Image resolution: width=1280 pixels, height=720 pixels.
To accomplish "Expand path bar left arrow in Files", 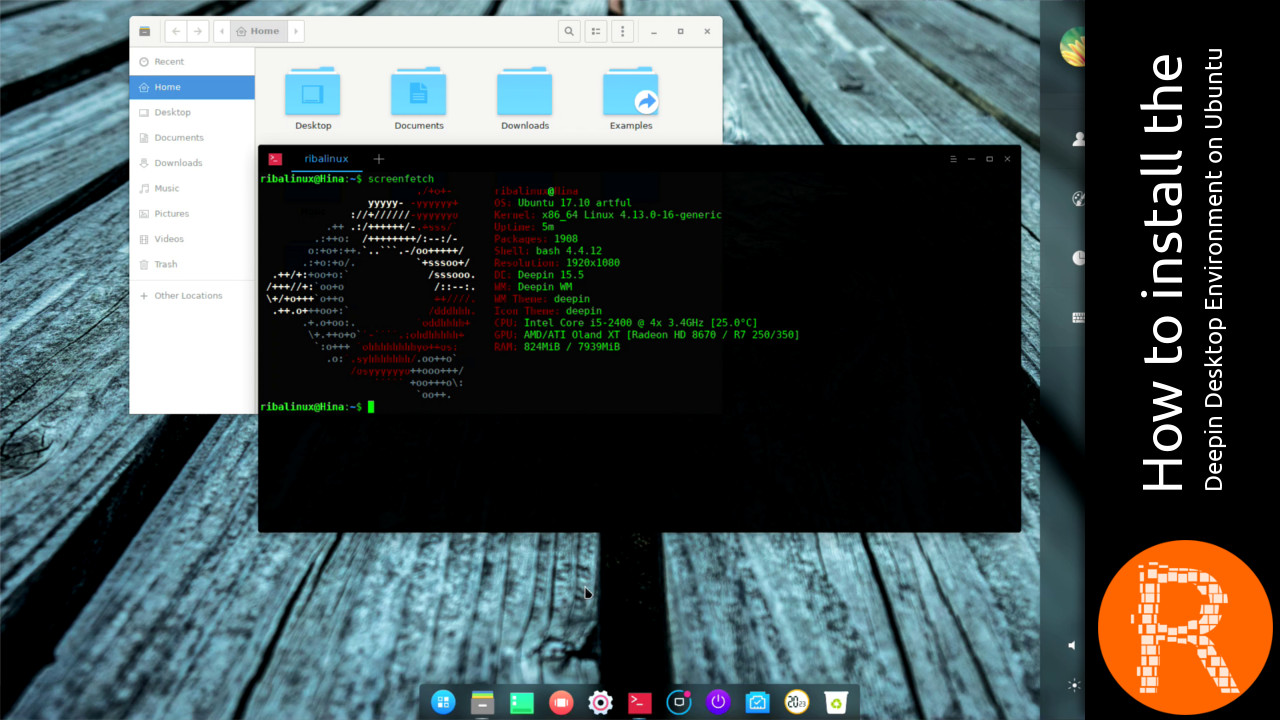I will point(221,31).
